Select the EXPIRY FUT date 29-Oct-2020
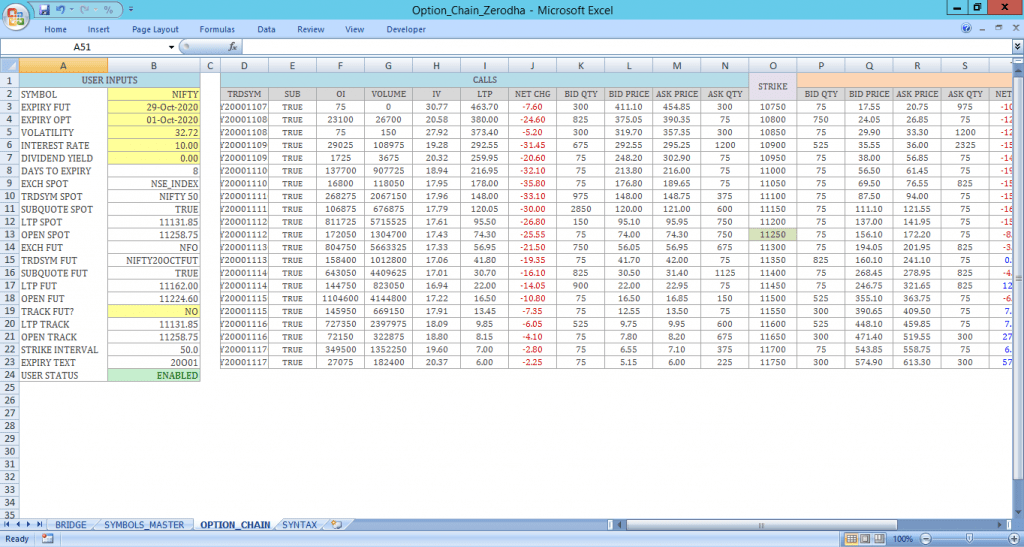This screenshot has height=547, width=1024. pos(154,107)
